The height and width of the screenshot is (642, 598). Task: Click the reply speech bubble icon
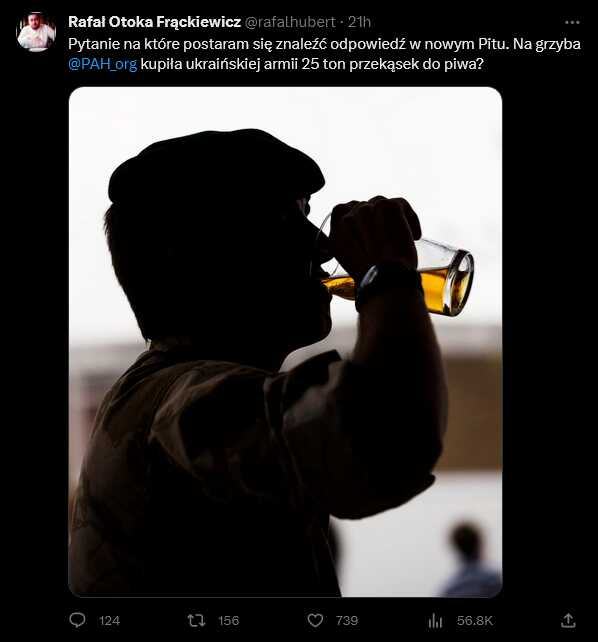point(77,620)
